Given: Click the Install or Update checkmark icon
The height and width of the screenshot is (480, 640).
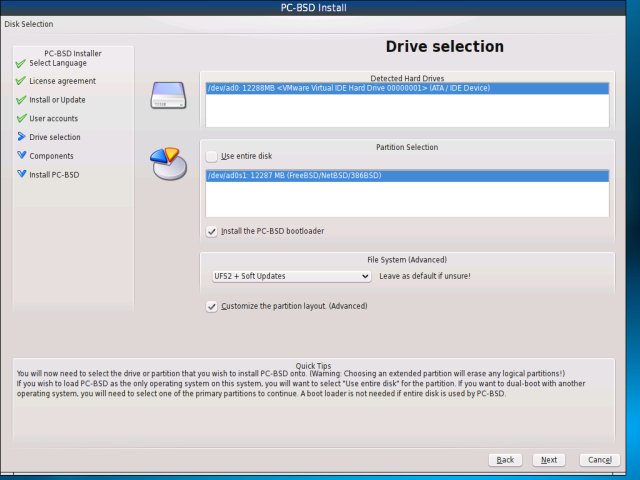Looking at the screenshot, I should (x=20, y=100).
